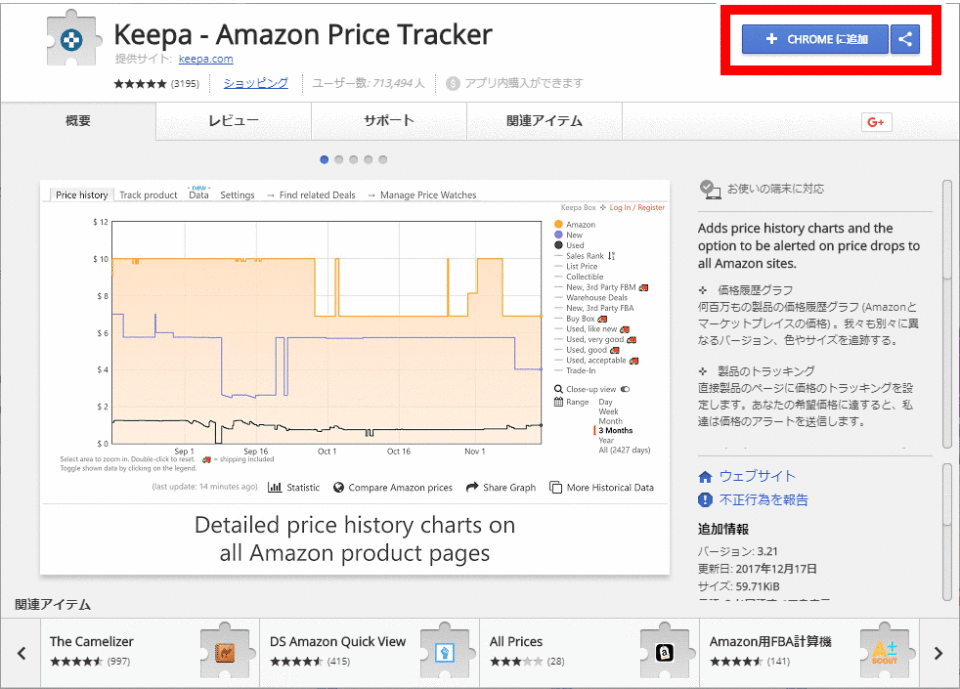Open the keepa.com provider link
This screenshot has width=960, height=689.
[205, 58]
